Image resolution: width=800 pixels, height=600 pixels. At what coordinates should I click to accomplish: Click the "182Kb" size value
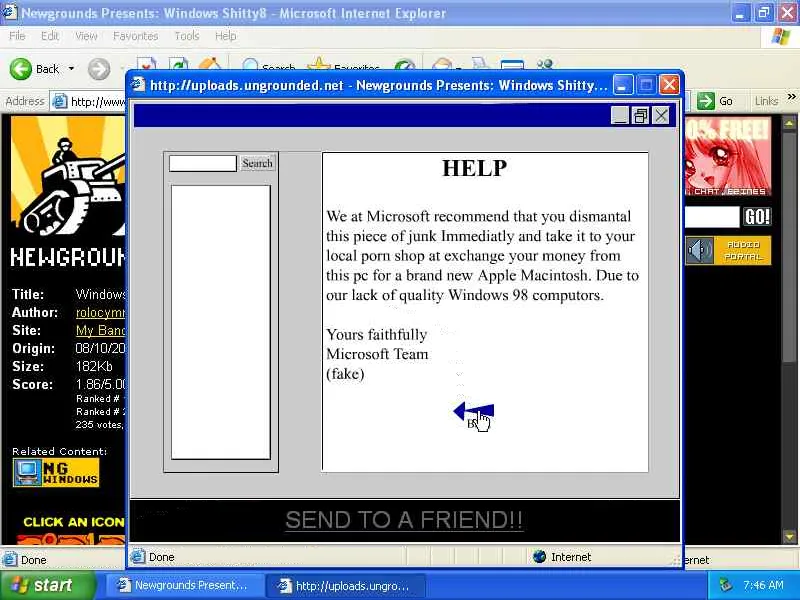94,366
